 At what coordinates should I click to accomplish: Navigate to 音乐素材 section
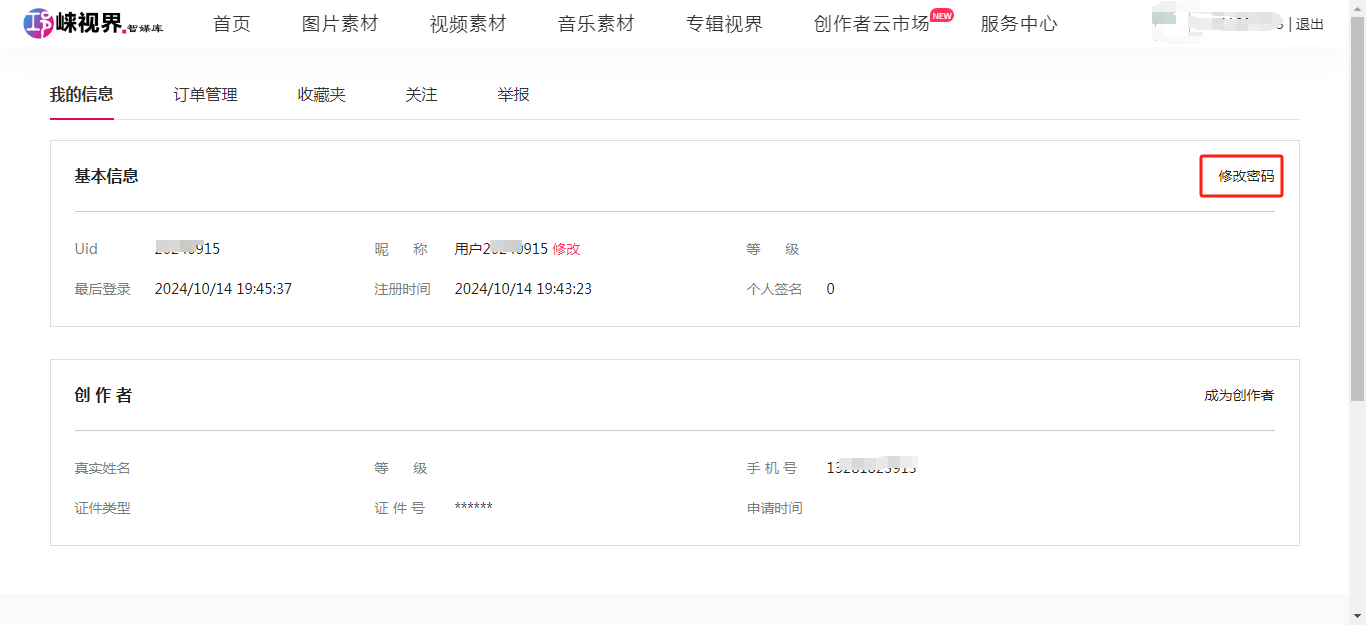coord(596,24)
